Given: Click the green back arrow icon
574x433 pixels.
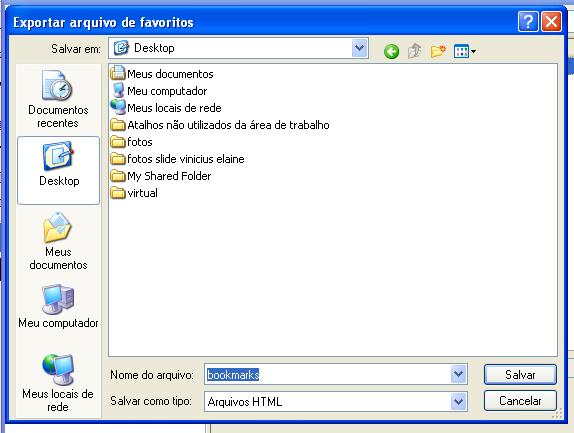Looking at the screenshot, I should tap(391, 51).
